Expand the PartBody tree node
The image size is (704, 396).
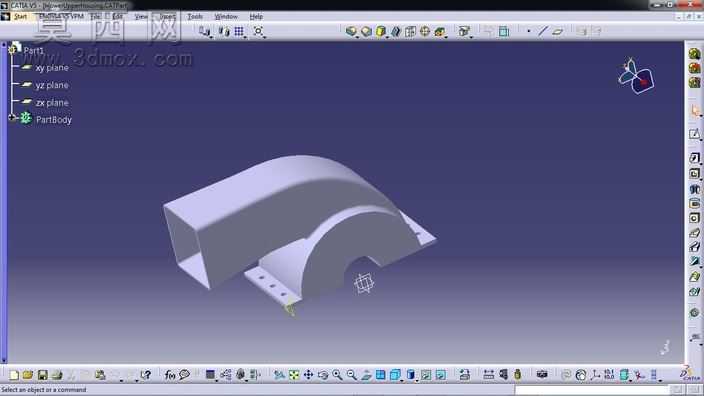click(12, 118)
